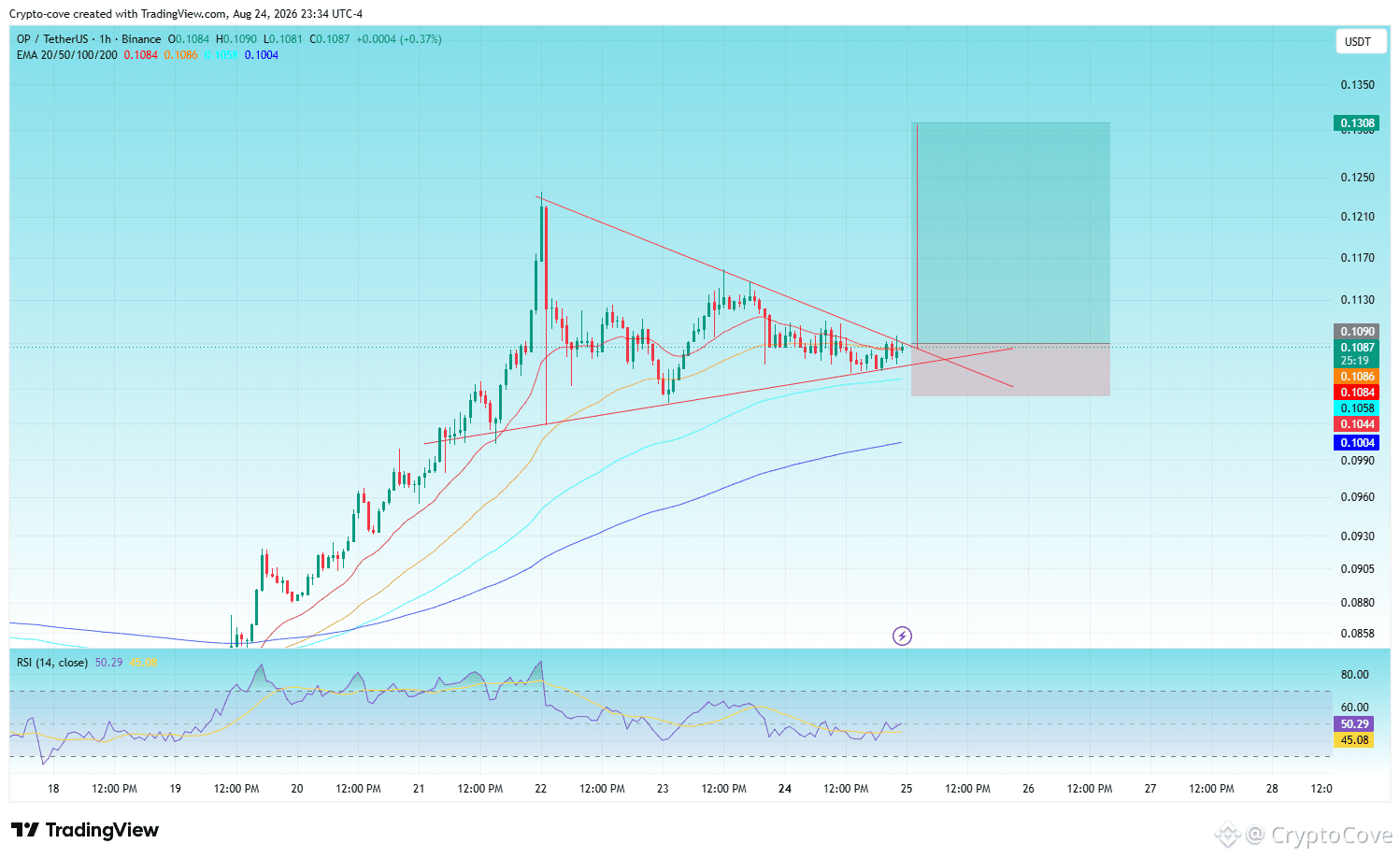Click the 60.00 level on the RSI axis
The height and width of the screenshot is (858, 1400).
tap(1355, 708)
